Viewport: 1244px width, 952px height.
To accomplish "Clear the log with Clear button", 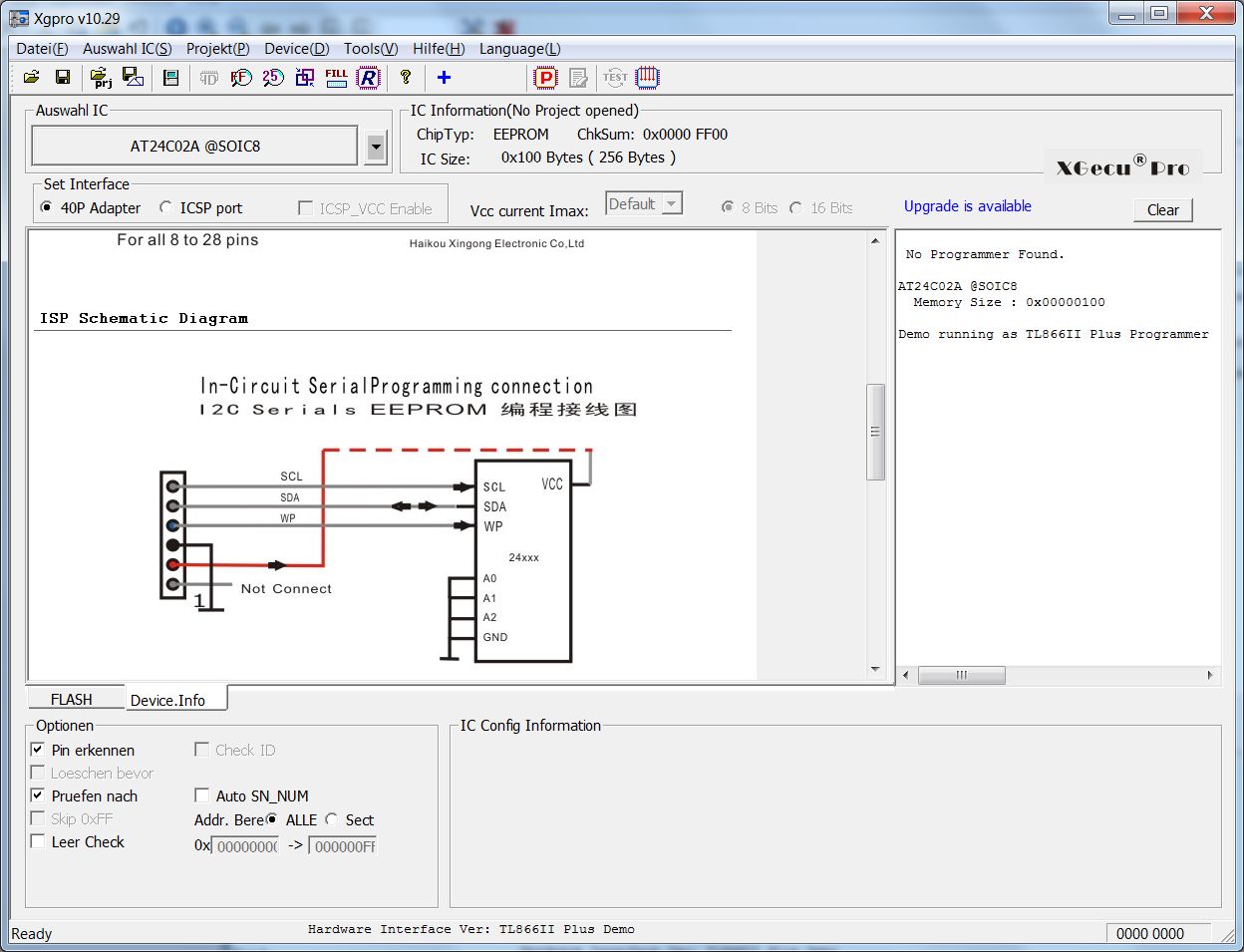I will tap(1162, 210).
